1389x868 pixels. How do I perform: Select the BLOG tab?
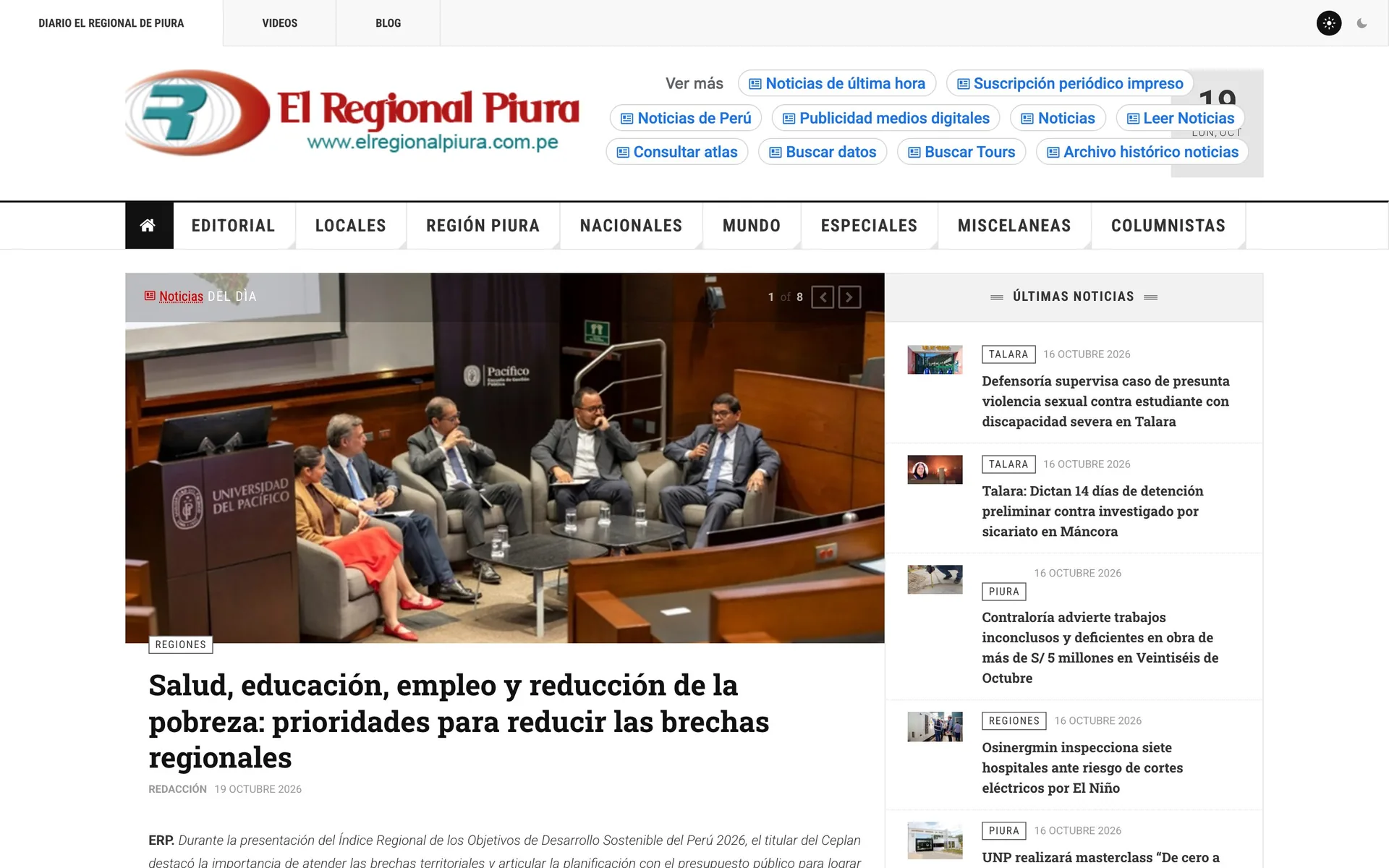point(388,23)
